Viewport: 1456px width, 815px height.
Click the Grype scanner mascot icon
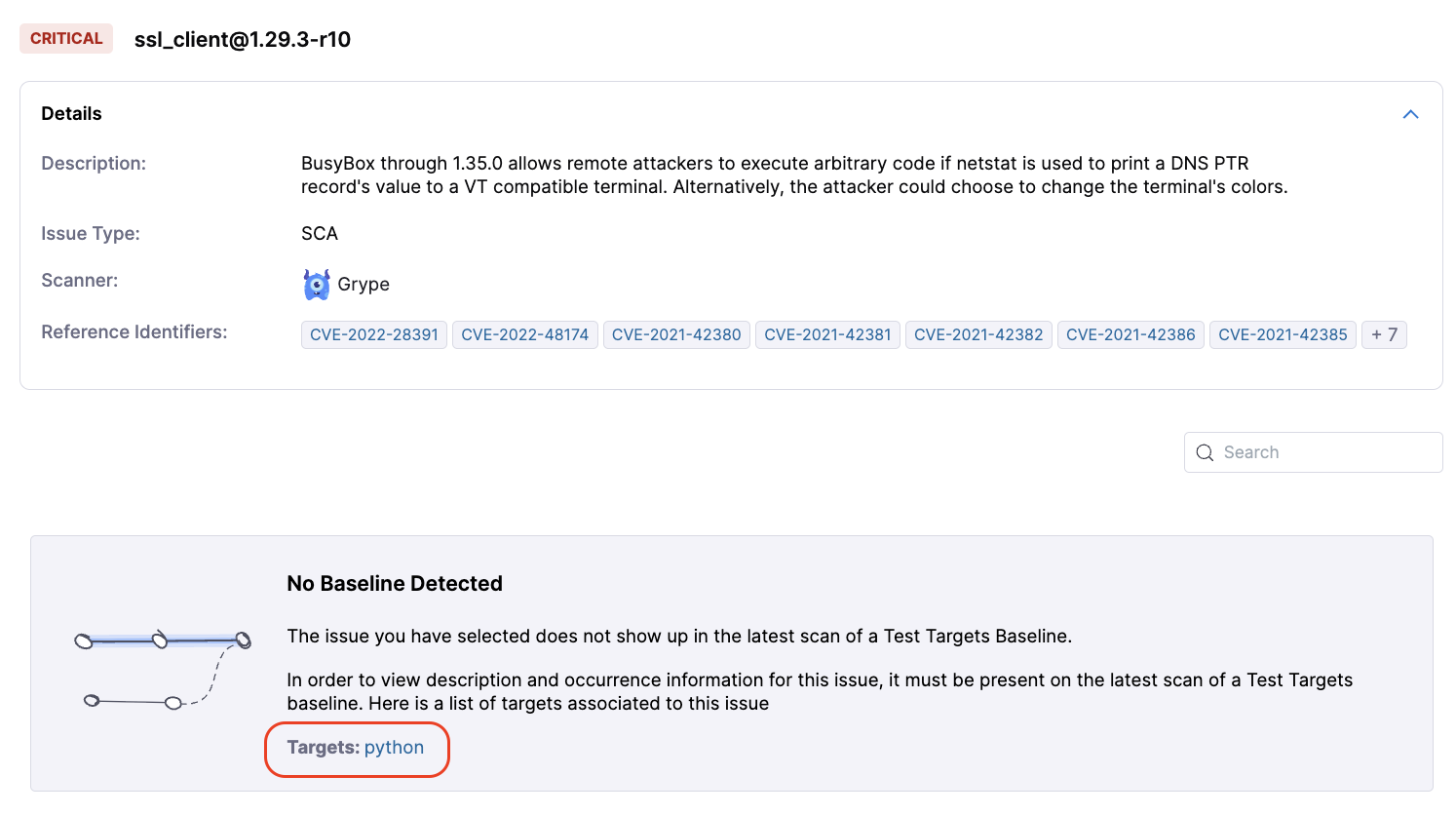(x=317, y=285)
